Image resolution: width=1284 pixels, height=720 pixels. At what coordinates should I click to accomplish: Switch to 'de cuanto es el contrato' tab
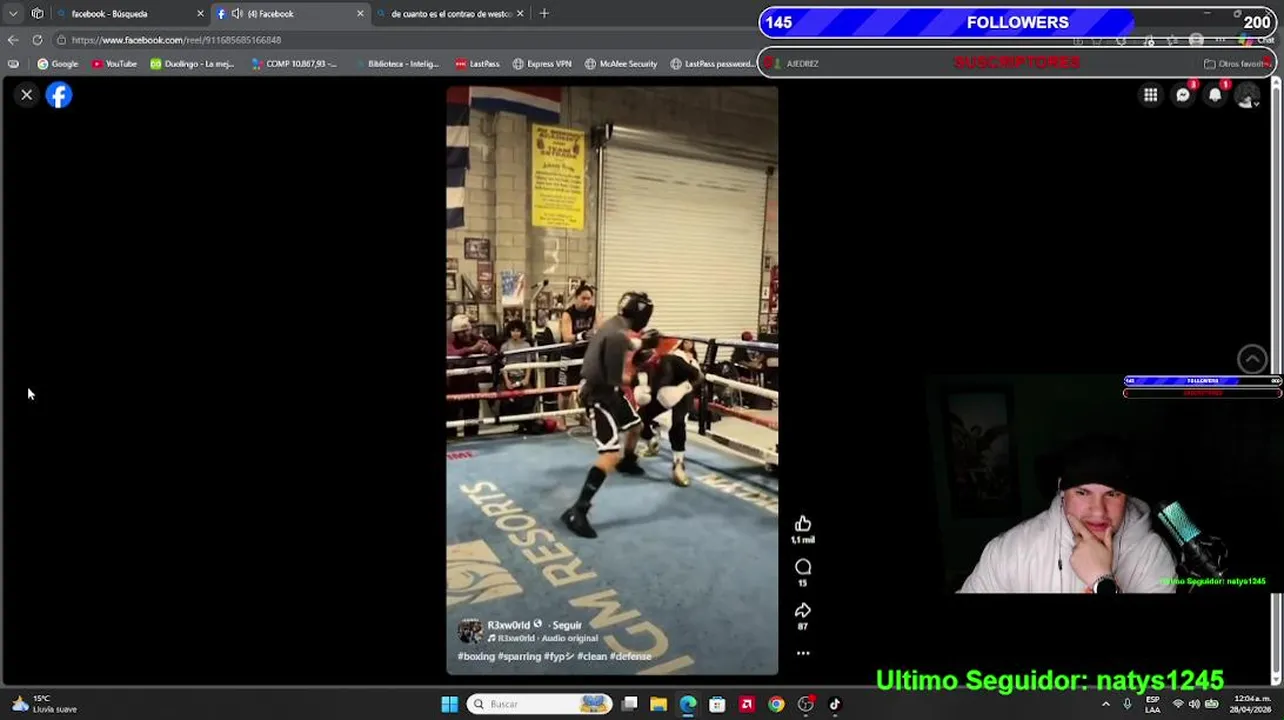[450, 14]
